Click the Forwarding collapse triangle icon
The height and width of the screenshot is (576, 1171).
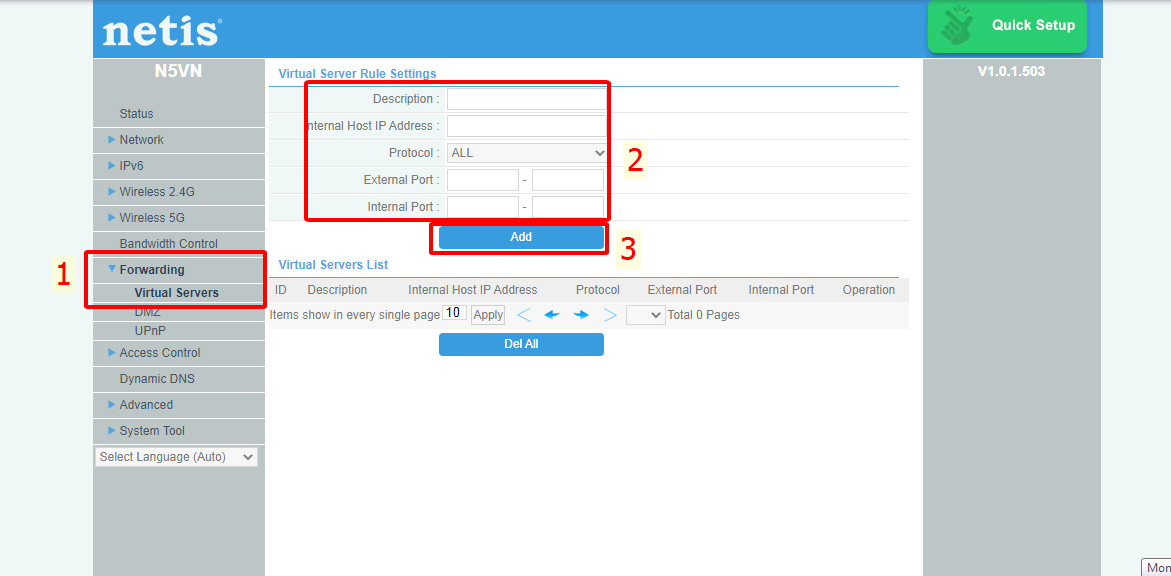(110, 268)
